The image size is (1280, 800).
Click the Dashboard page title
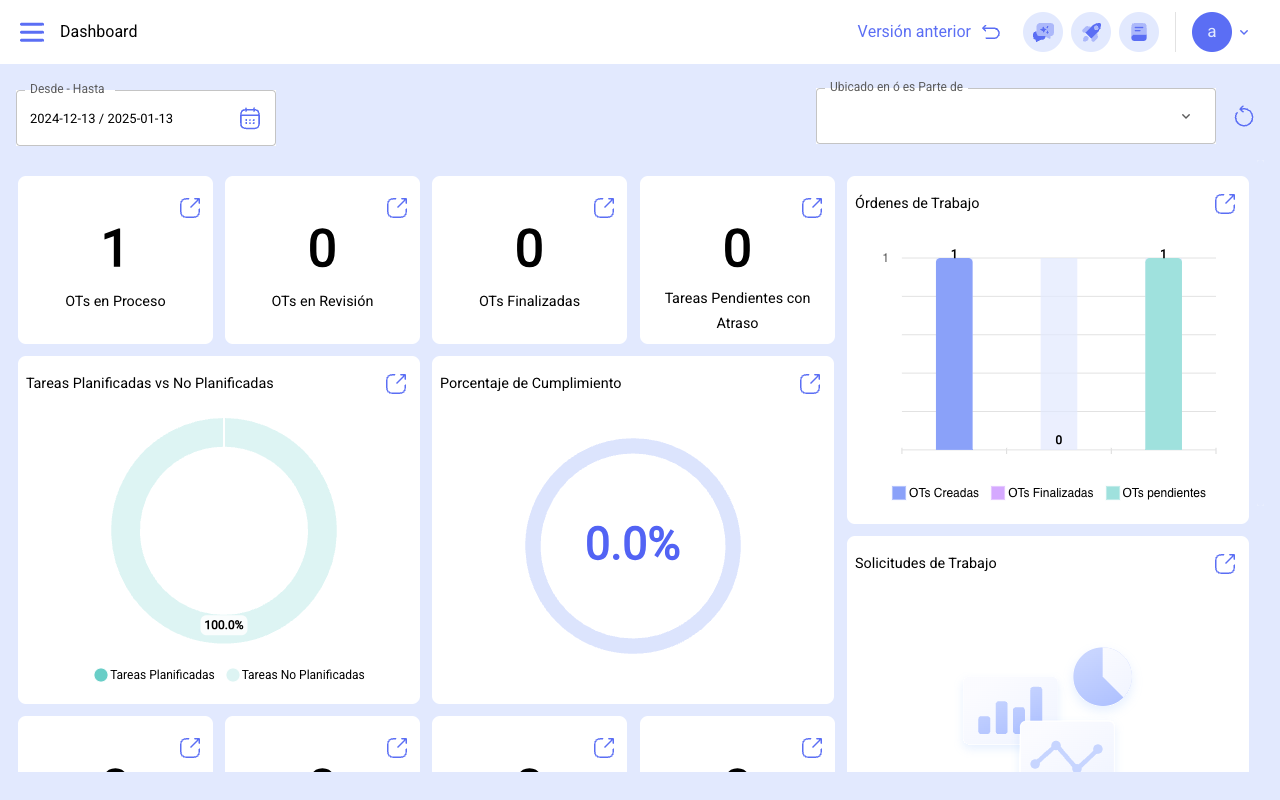click(99, 32)
